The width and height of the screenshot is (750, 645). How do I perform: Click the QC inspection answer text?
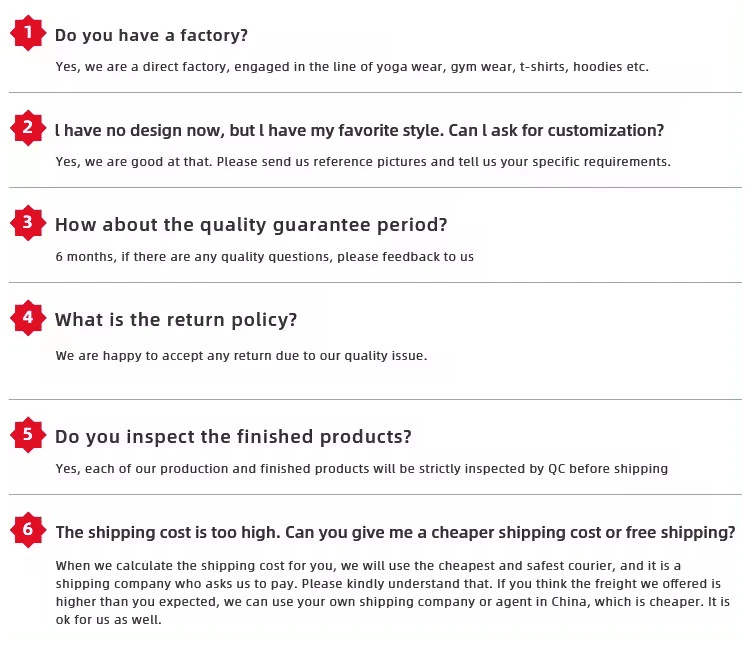point(361,469)
